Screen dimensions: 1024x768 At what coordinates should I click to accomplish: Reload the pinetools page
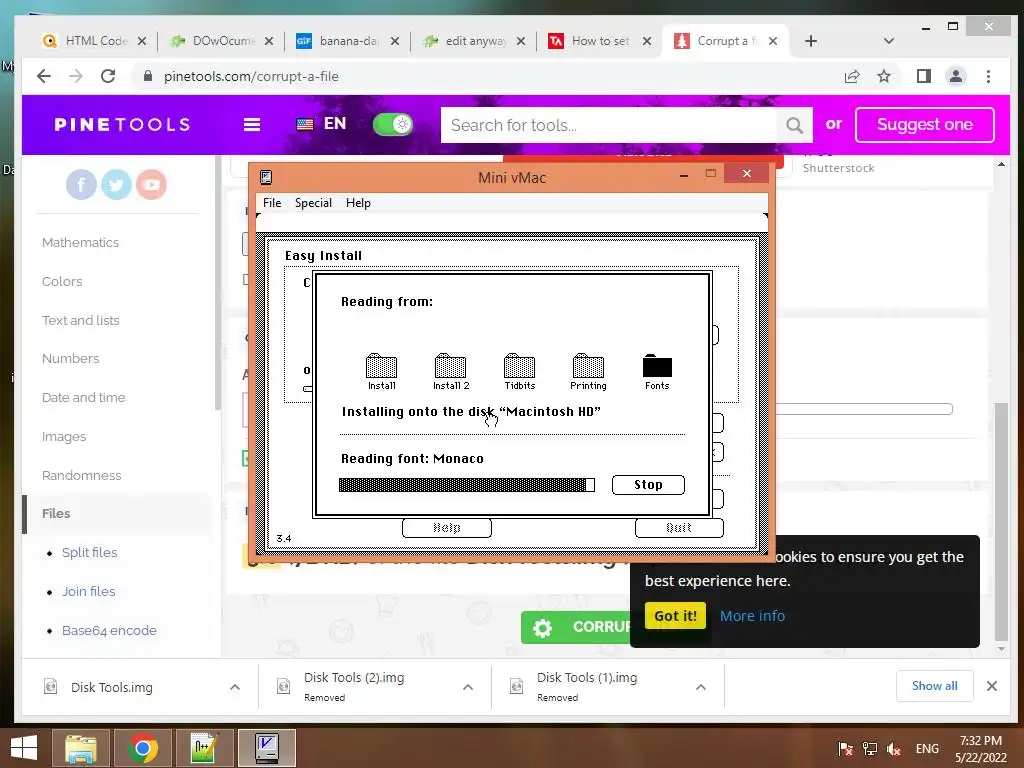pyautogui.click(x=108, y=76)
